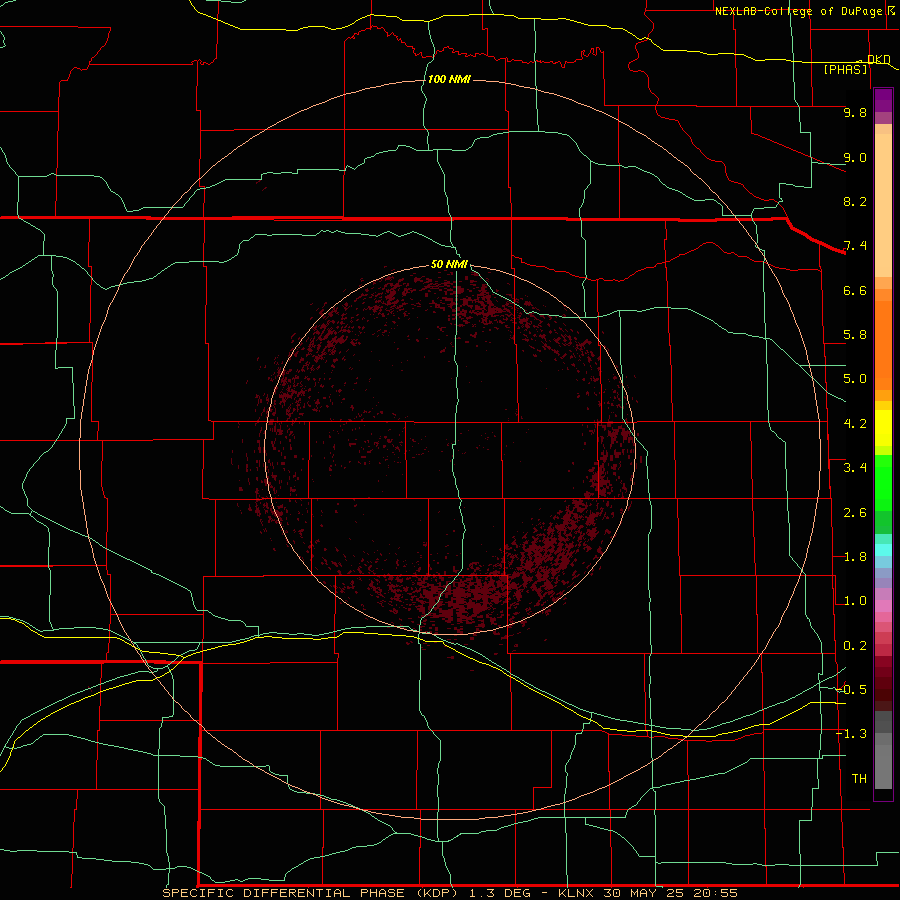
Task: Click SPECIFIC DIFFERENTIAL PHASE (KDP) in the caption
Action: (310, 893)
